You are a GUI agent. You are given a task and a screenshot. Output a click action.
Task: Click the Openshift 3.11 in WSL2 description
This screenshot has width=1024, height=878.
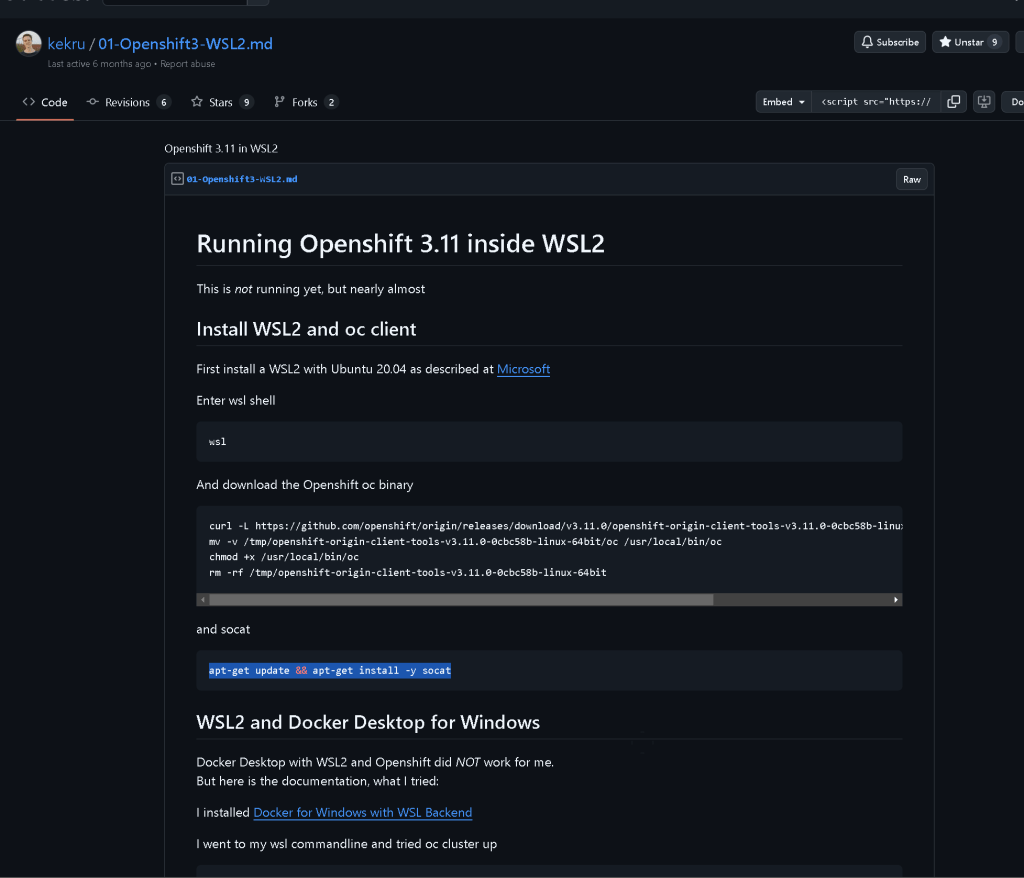[221, 149]
